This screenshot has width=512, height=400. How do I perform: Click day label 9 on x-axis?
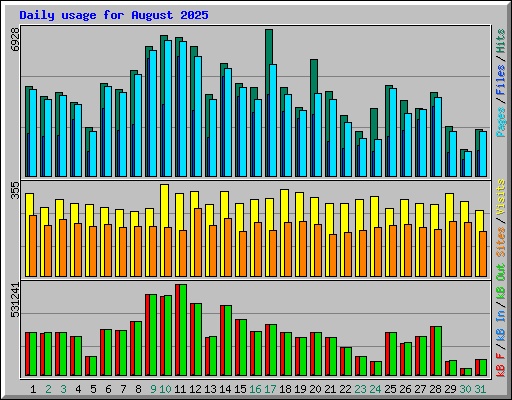tap(153, 389)
